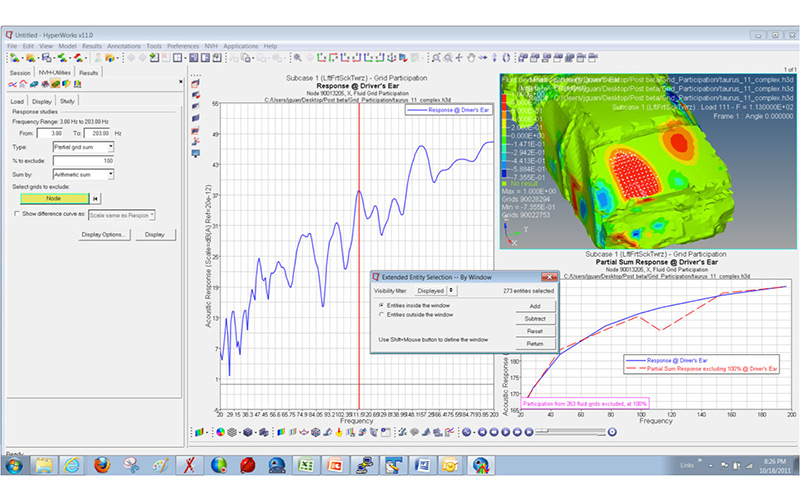Click the color wheel icon in bottom toolbar
Image resolution: width=800 pixels, height=500 pixels.
220,432
